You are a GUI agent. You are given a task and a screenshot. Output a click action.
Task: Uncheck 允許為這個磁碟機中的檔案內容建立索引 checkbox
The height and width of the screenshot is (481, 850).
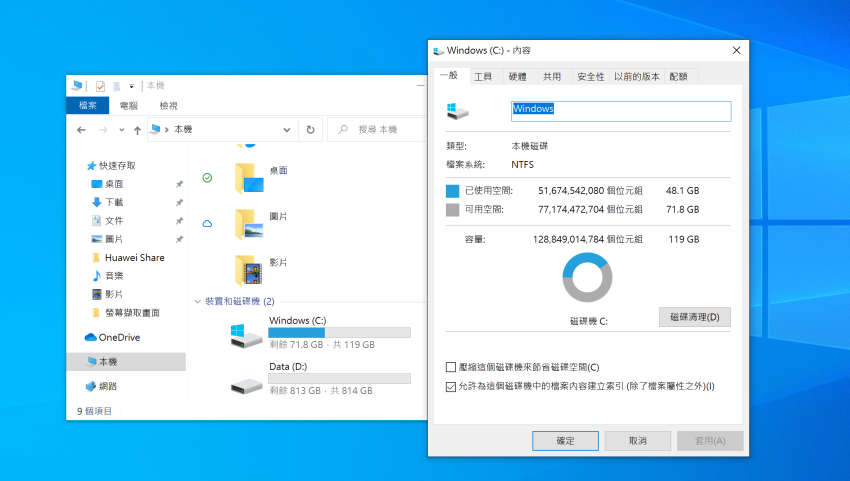[x=450, y=387]
